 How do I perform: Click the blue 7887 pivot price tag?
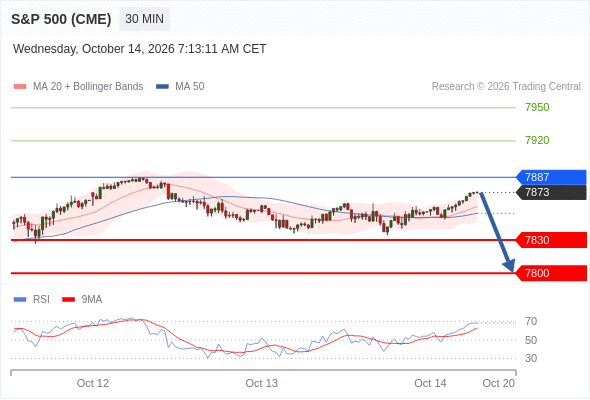551,177
